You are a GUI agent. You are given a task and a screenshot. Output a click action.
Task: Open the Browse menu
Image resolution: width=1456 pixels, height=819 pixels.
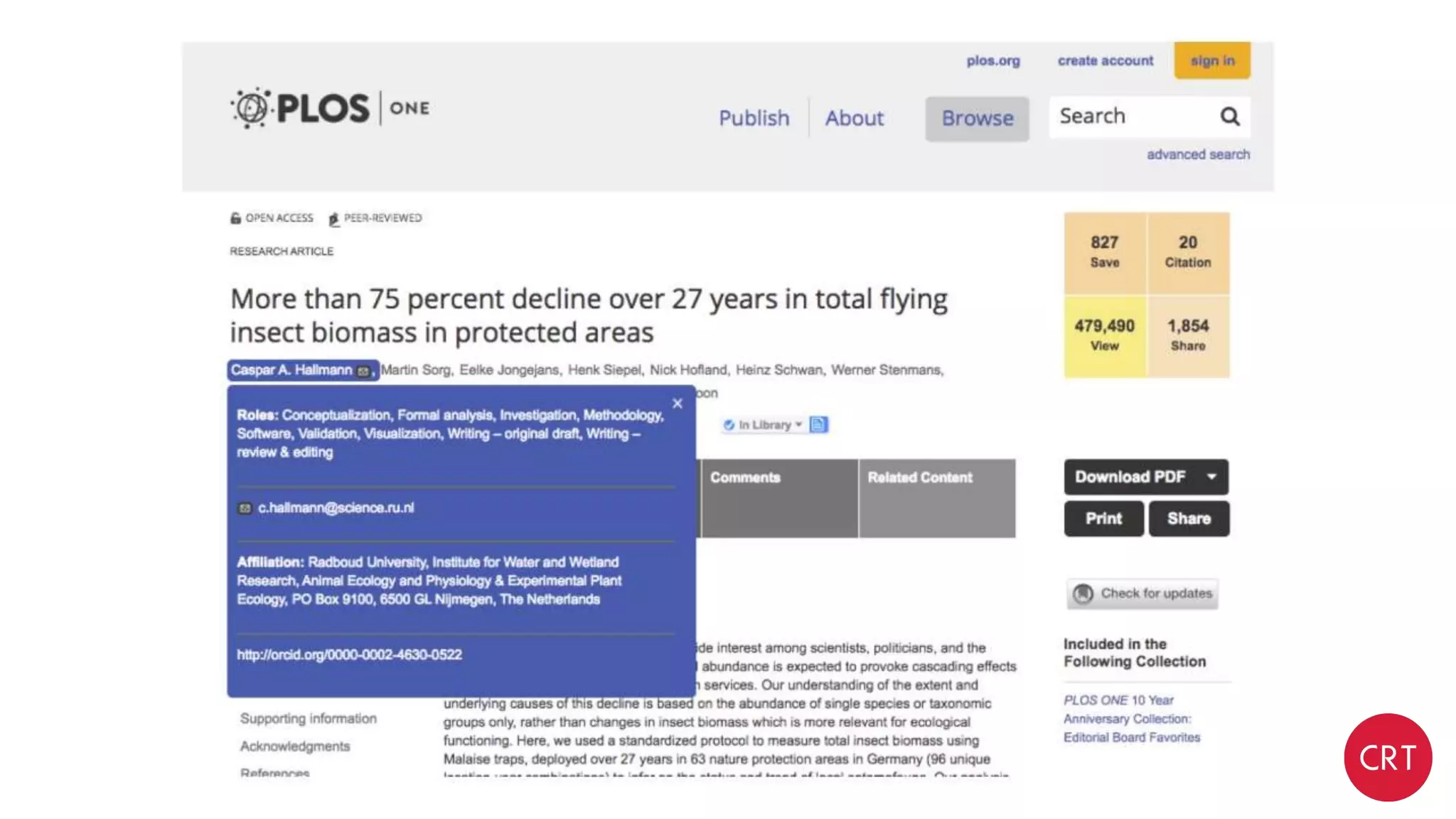(x=977, y=119)
